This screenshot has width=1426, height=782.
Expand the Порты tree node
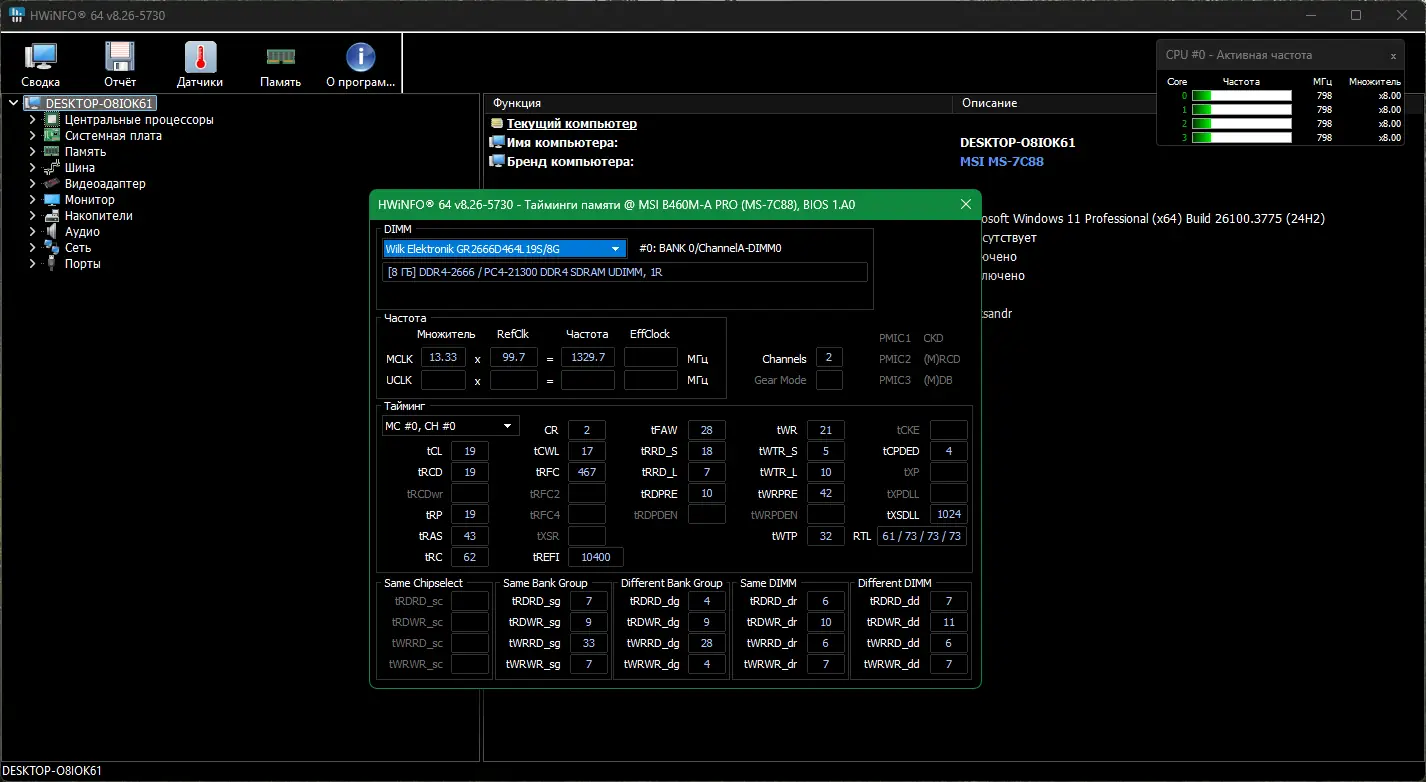(32, 264)
